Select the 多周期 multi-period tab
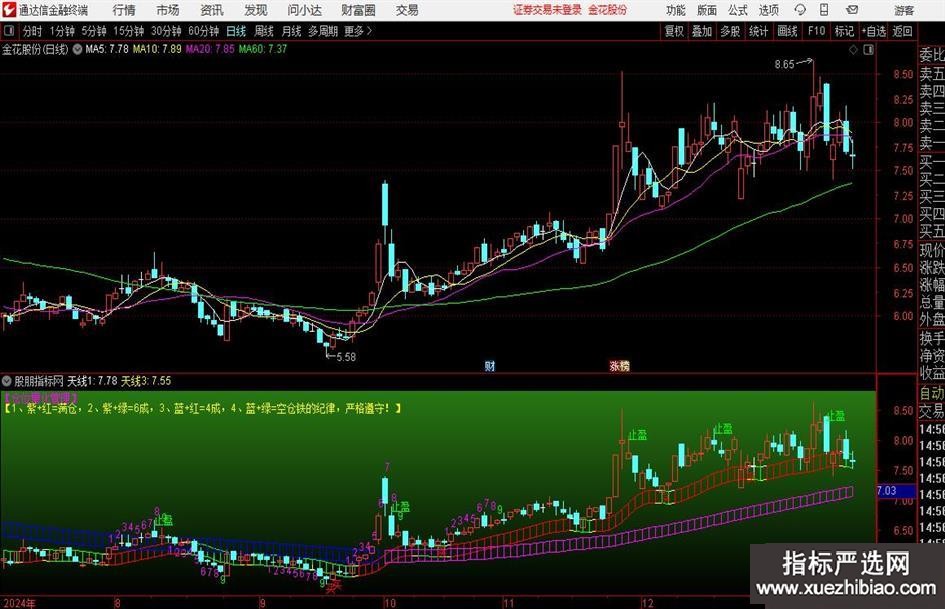The width and height of the screenshot is (945, 609). coord(323,31)
